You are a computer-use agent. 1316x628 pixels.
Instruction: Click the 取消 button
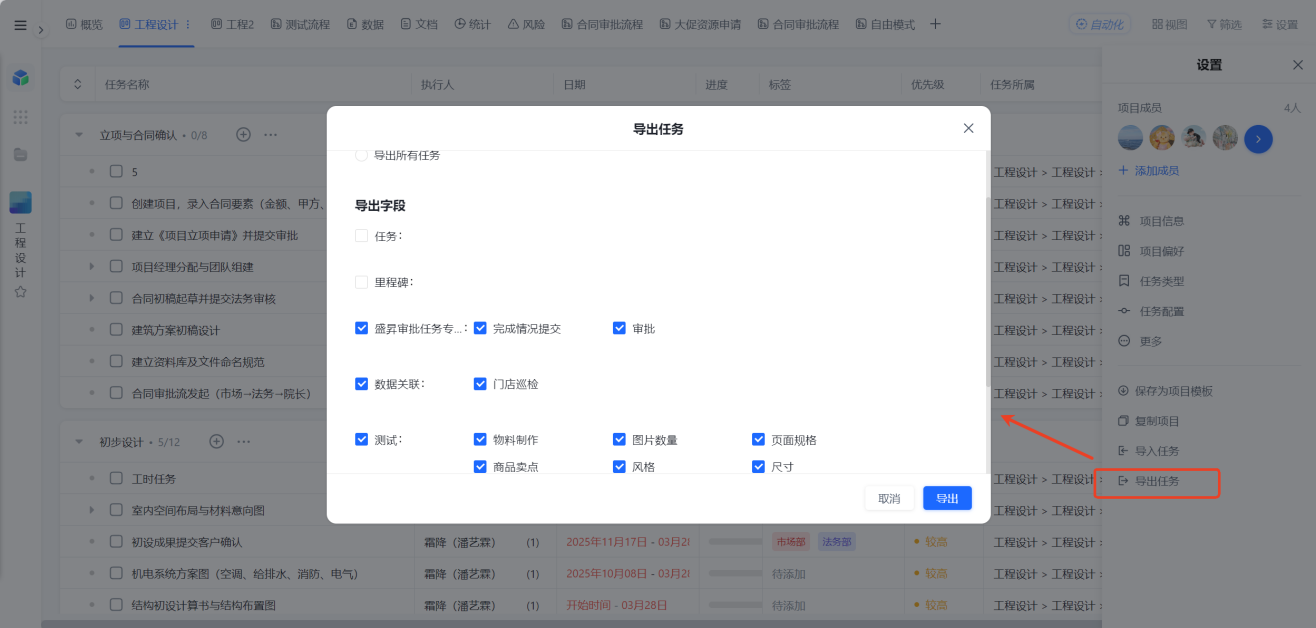889,498
